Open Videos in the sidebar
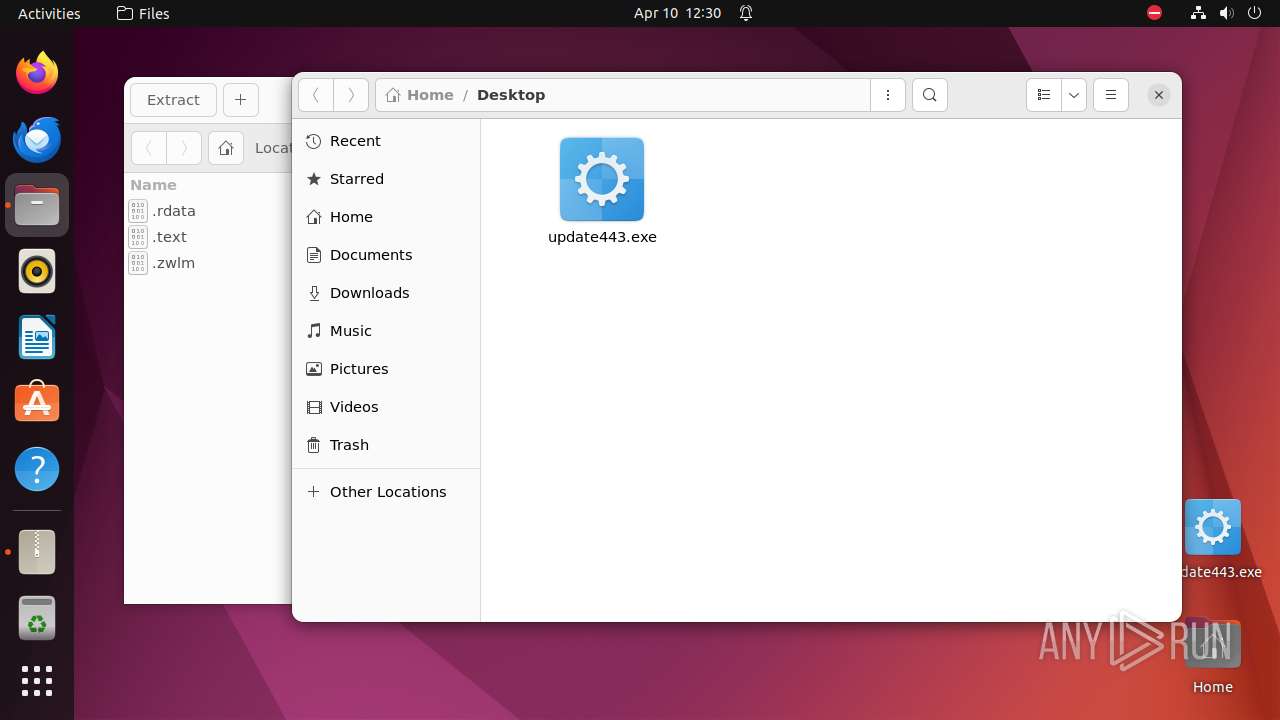 tap(386, 407)
